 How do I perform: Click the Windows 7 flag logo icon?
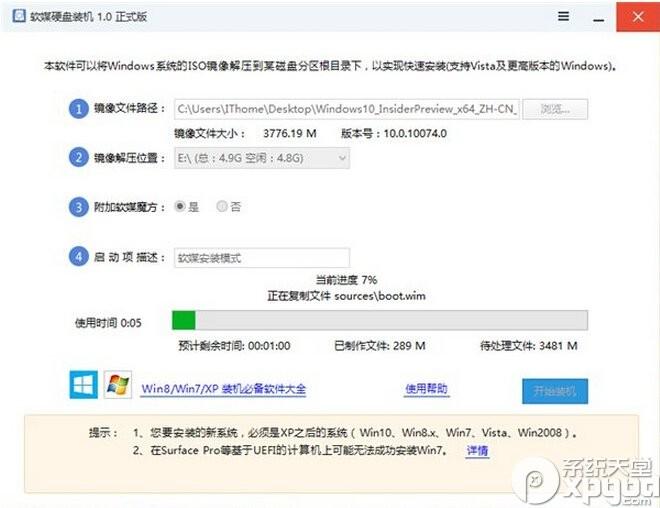[118, 384]
